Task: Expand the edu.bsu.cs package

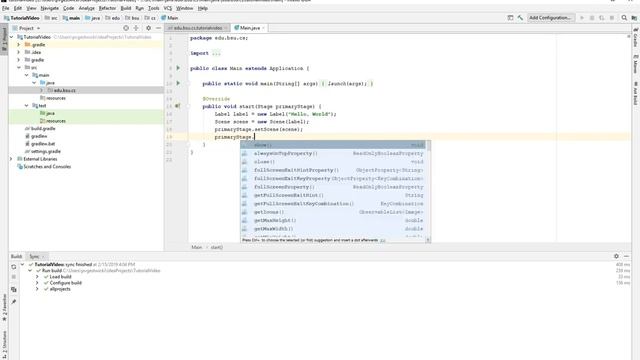Action: pos(42,90)
